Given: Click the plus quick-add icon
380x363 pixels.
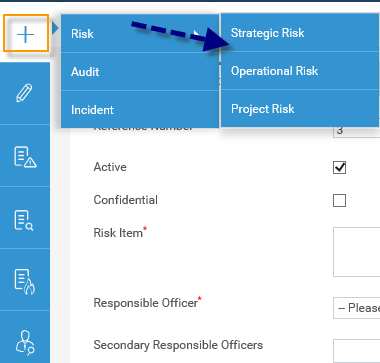Looking at the screenshot, I should [x=26, y=33].
